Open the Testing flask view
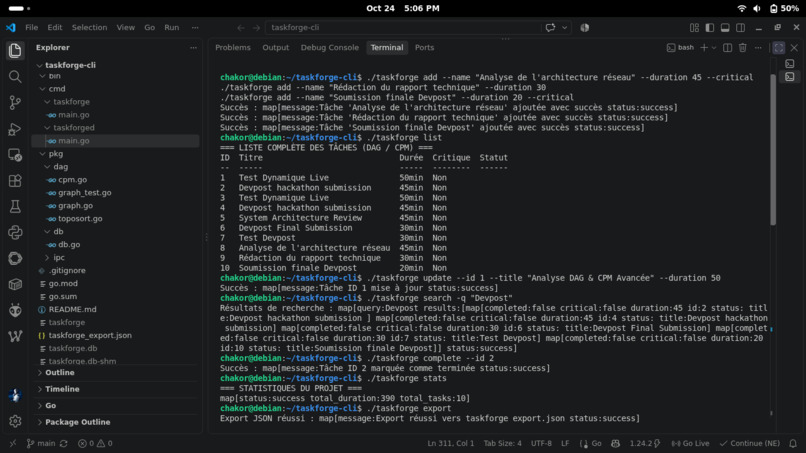 (x=15, y=206)
